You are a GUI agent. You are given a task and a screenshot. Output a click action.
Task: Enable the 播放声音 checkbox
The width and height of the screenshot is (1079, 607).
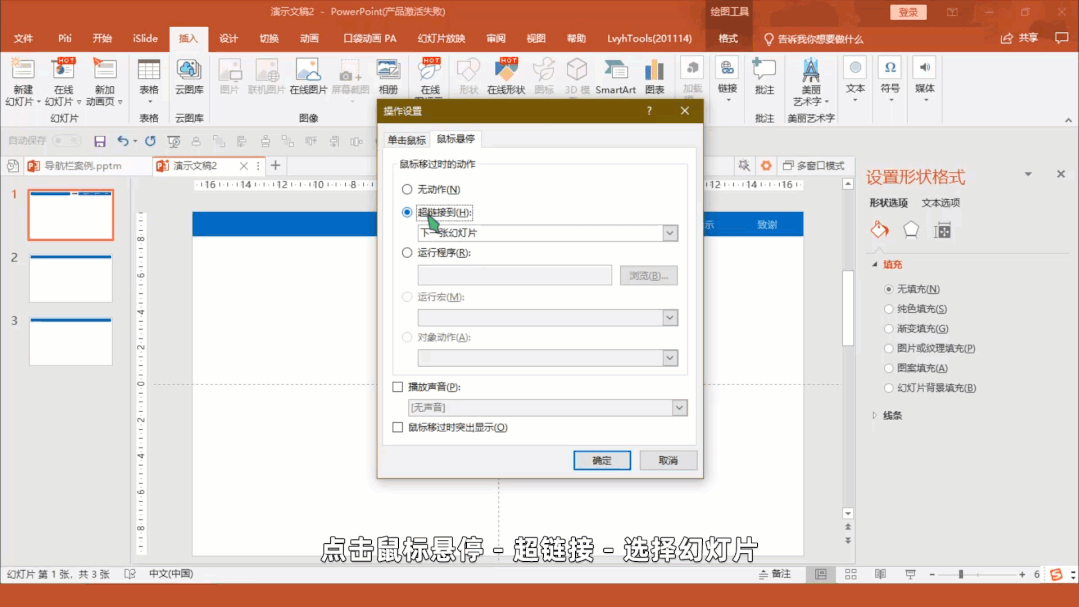pos(398,387)
